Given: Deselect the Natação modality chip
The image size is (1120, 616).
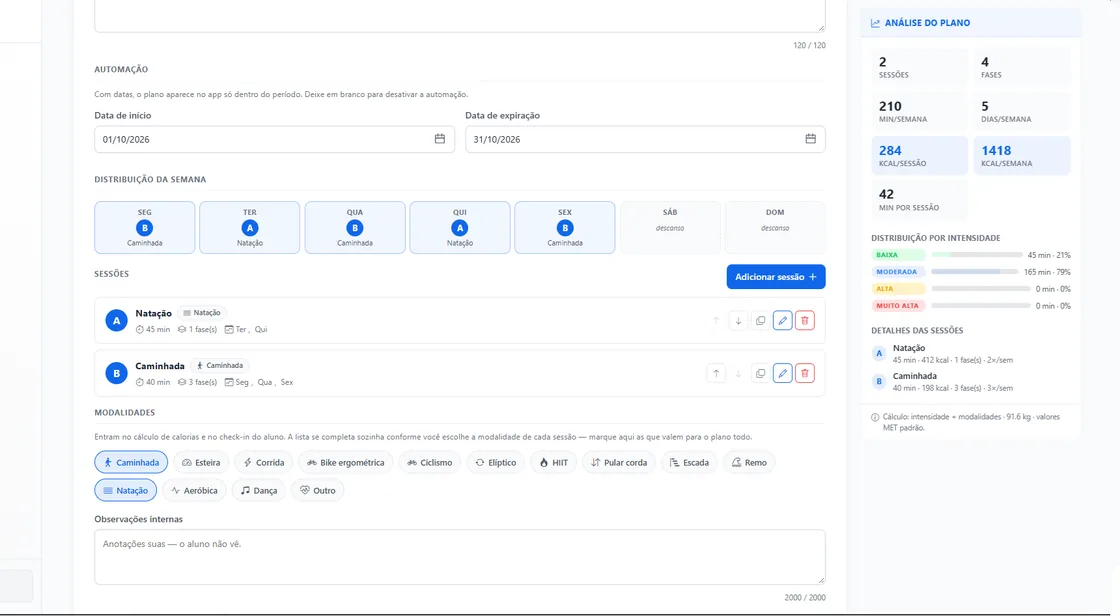Looking at the screenshot, I should [x=125, y=490].
